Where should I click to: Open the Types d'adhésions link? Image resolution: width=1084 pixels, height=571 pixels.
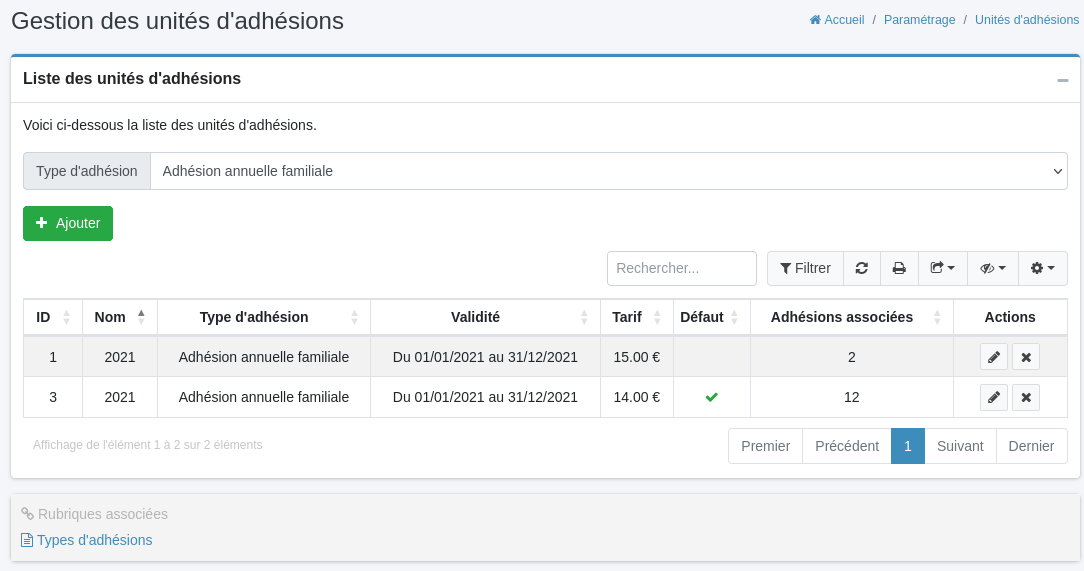(x=94, y=540)
